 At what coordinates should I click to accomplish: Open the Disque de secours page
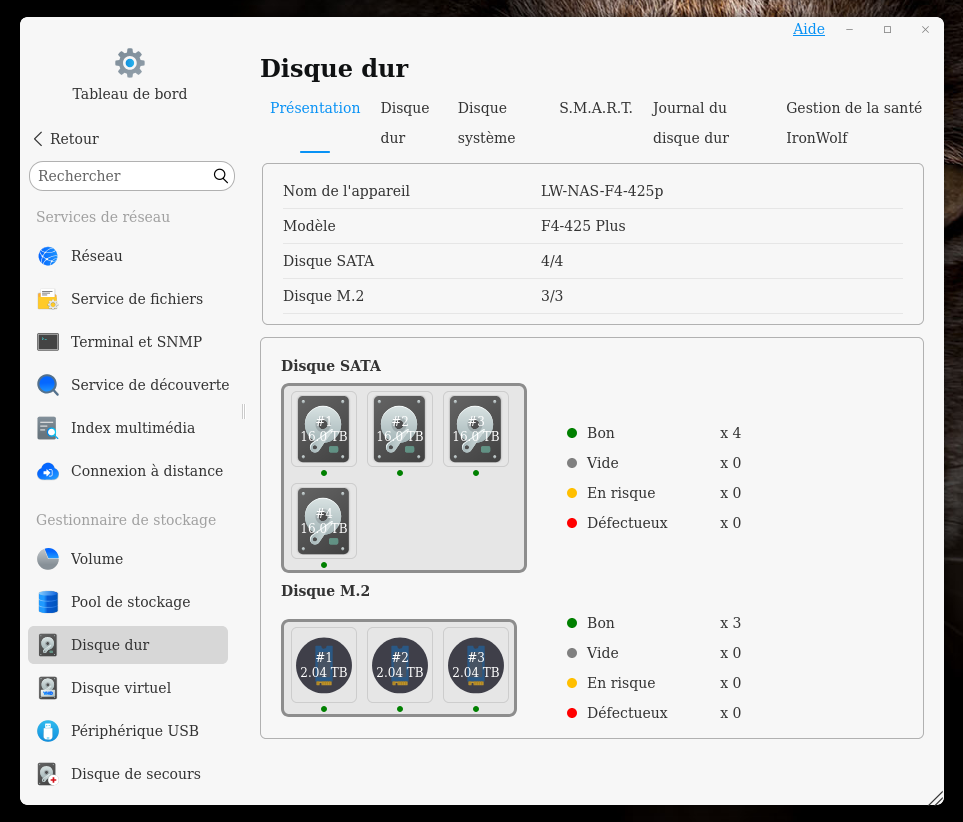click(135, 774)
